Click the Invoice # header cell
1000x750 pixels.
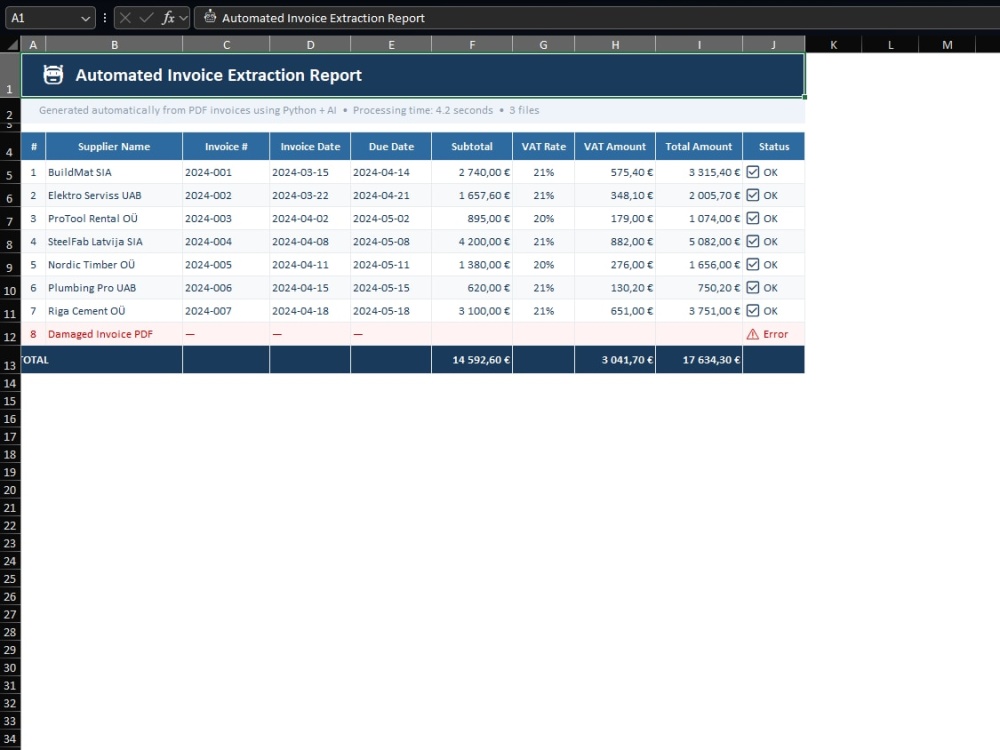tap(226, 146)
